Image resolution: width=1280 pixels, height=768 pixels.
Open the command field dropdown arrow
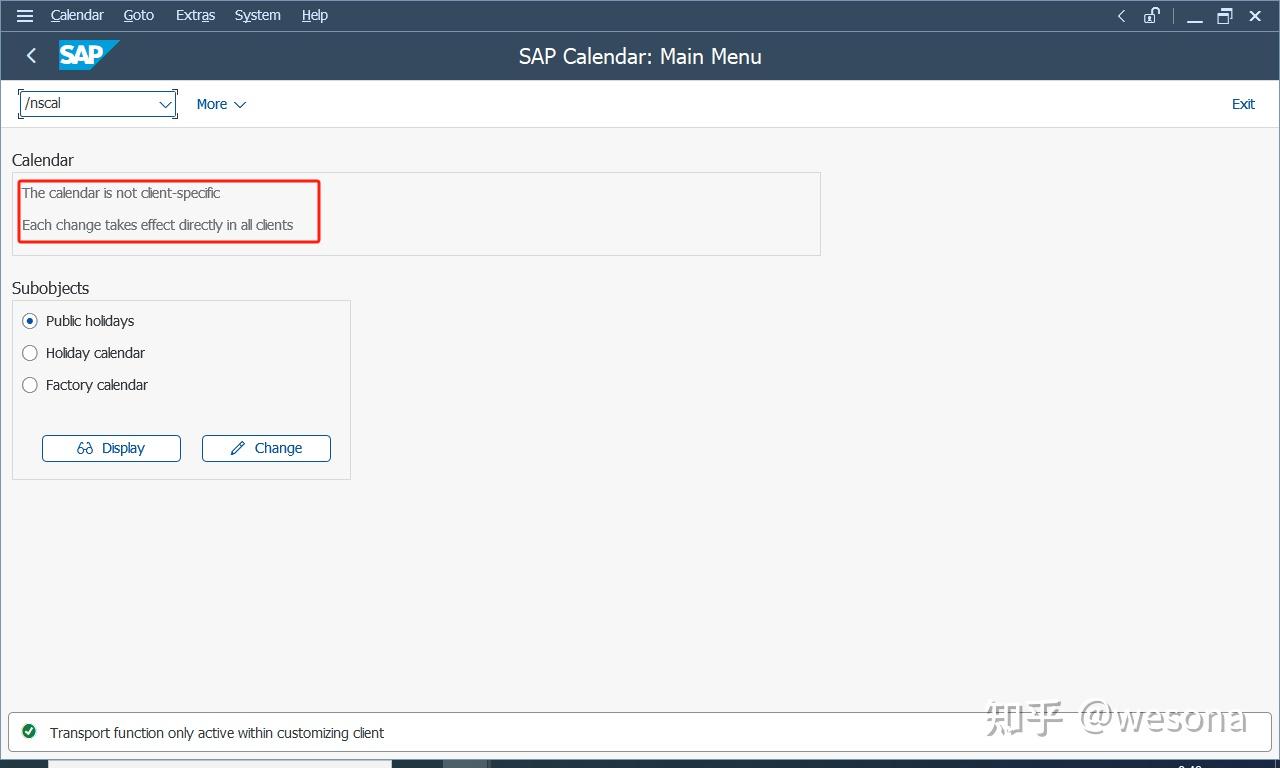pyautogui.click(x=165, y=103)
